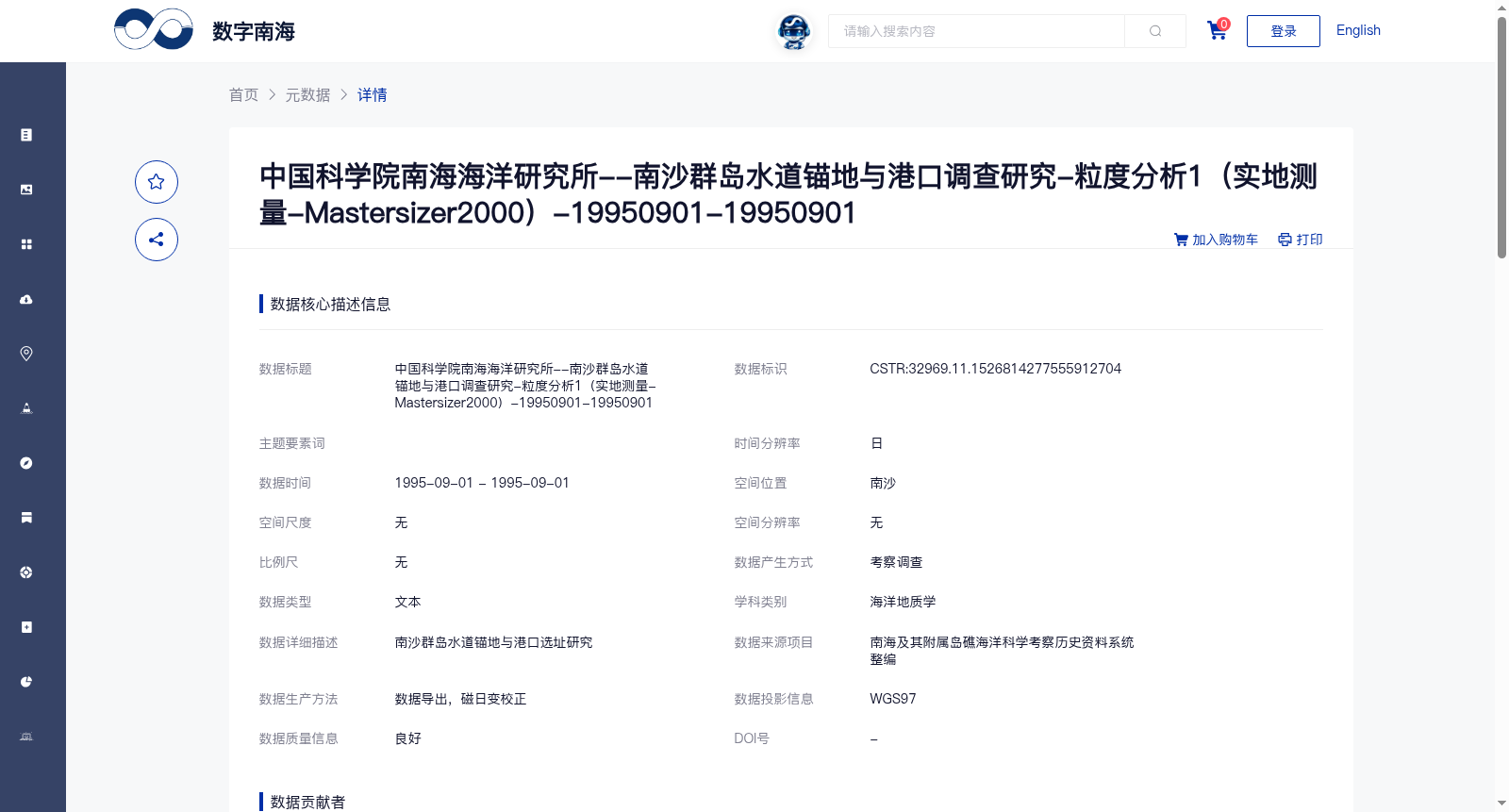Select the compass sidebar icon
Screen dimensions: 1509x812
coord(26,463)
